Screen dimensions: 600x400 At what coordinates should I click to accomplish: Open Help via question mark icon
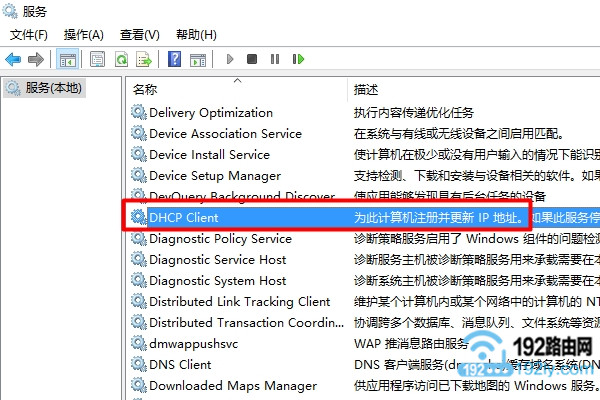pos(174,59)
